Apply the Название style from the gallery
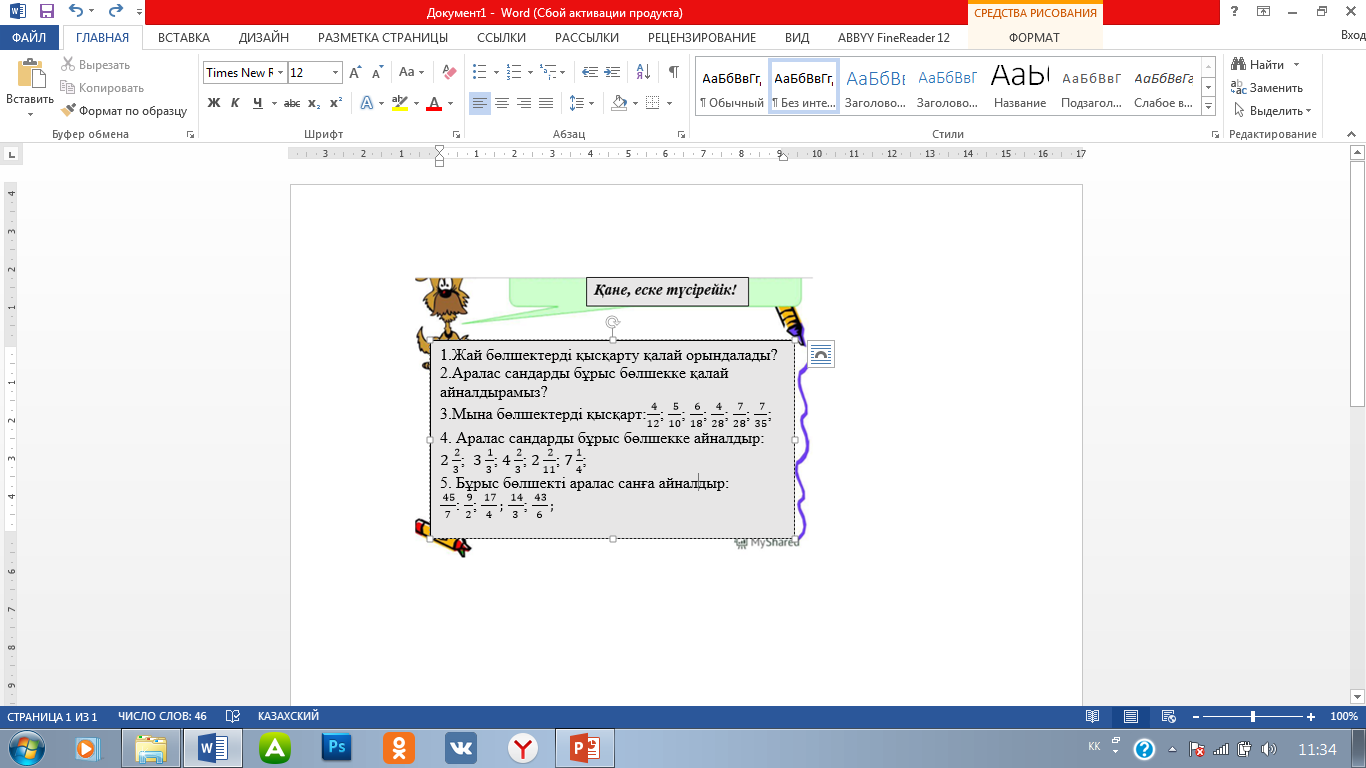The width and height of the screenshot is (1366, 768). coord(1020,86)
